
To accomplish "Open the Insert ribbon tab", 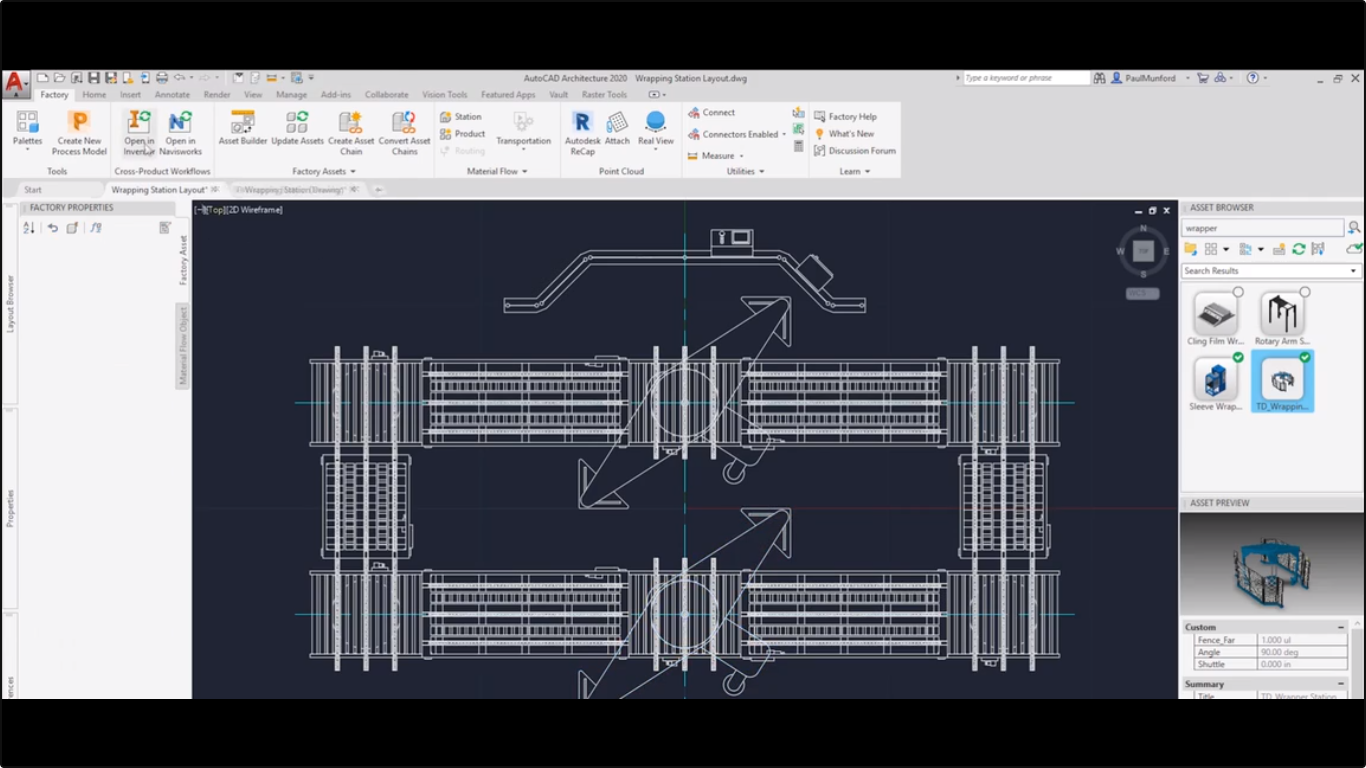I will coord(130,95).
